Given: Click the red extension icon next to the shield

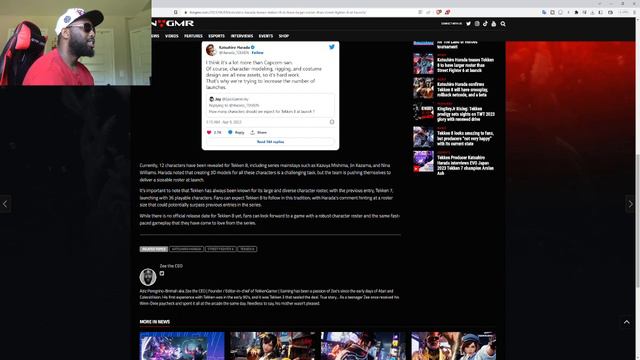Looking at the screenshot, I should point(447,12).
